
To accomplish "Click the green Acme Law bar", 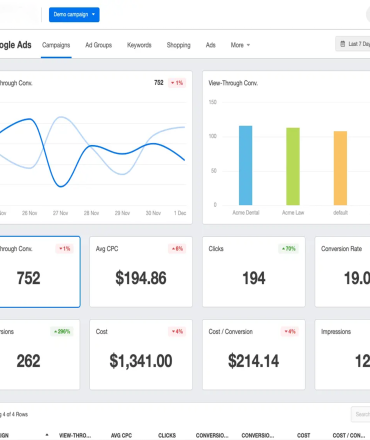I will point(293,166).
